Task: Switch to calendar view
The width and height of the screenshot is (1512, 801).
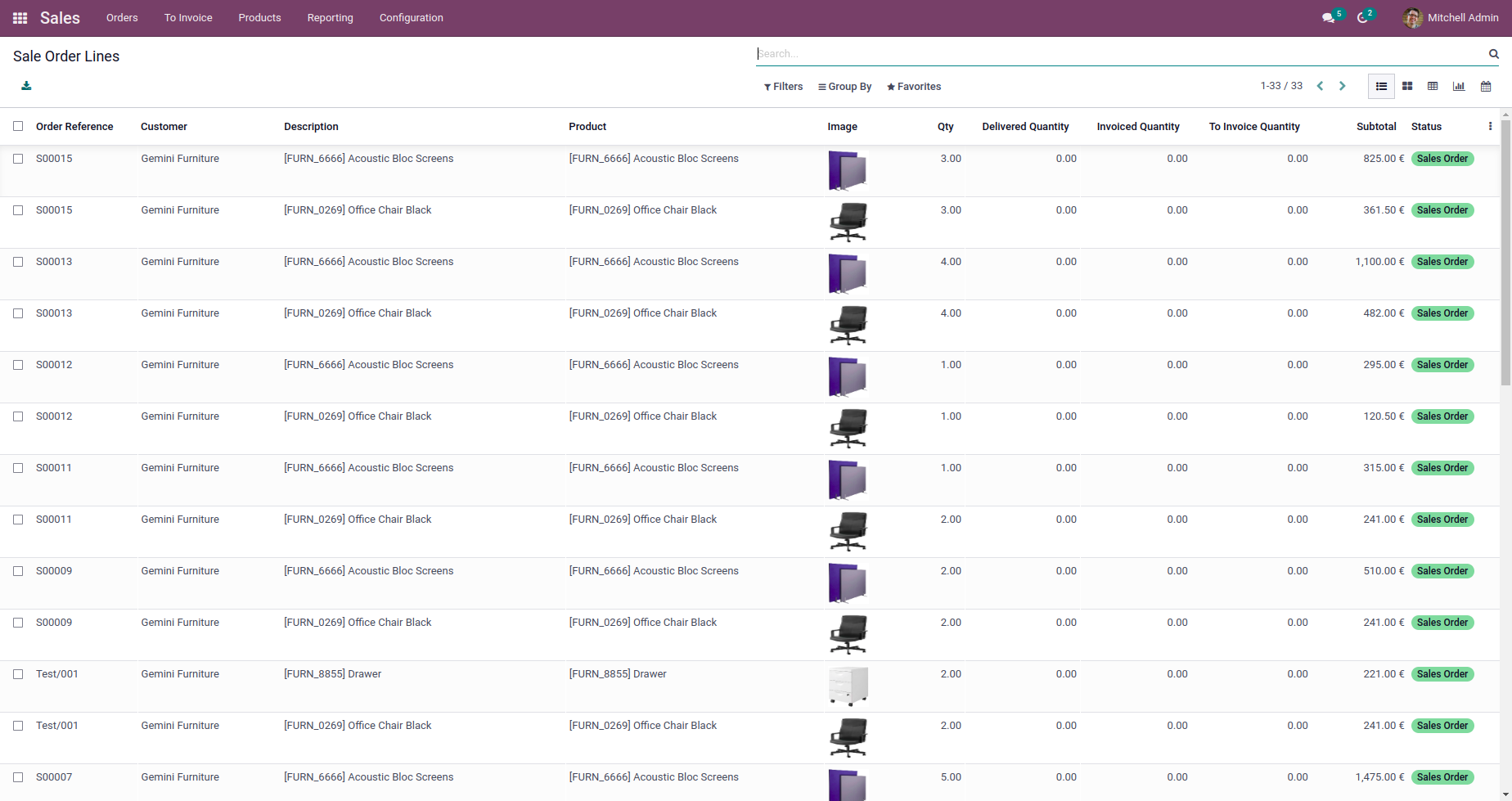Action: 1486,86
